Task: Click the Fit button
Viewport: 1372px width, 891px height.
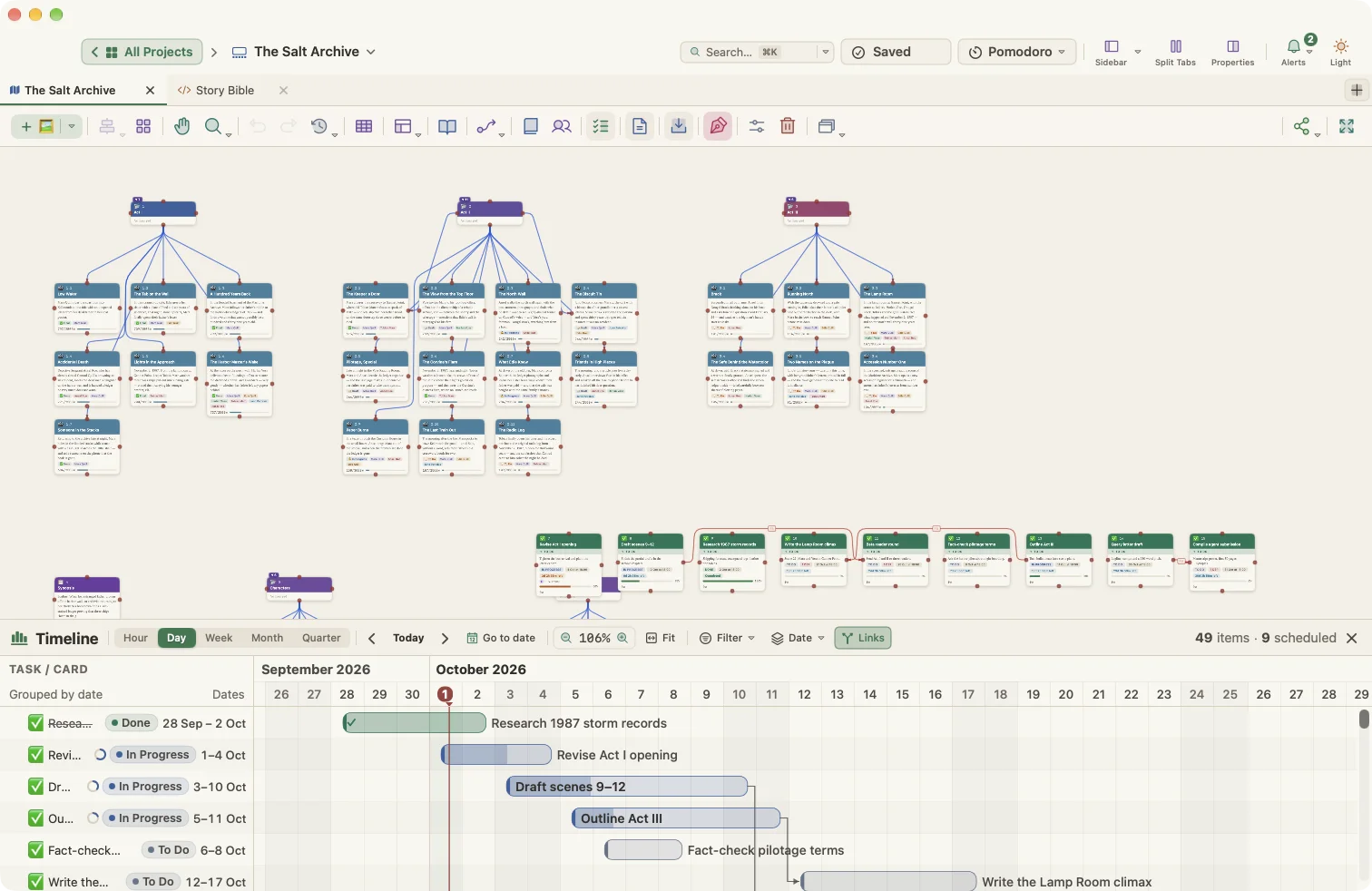Action: (x=661, y=638)
